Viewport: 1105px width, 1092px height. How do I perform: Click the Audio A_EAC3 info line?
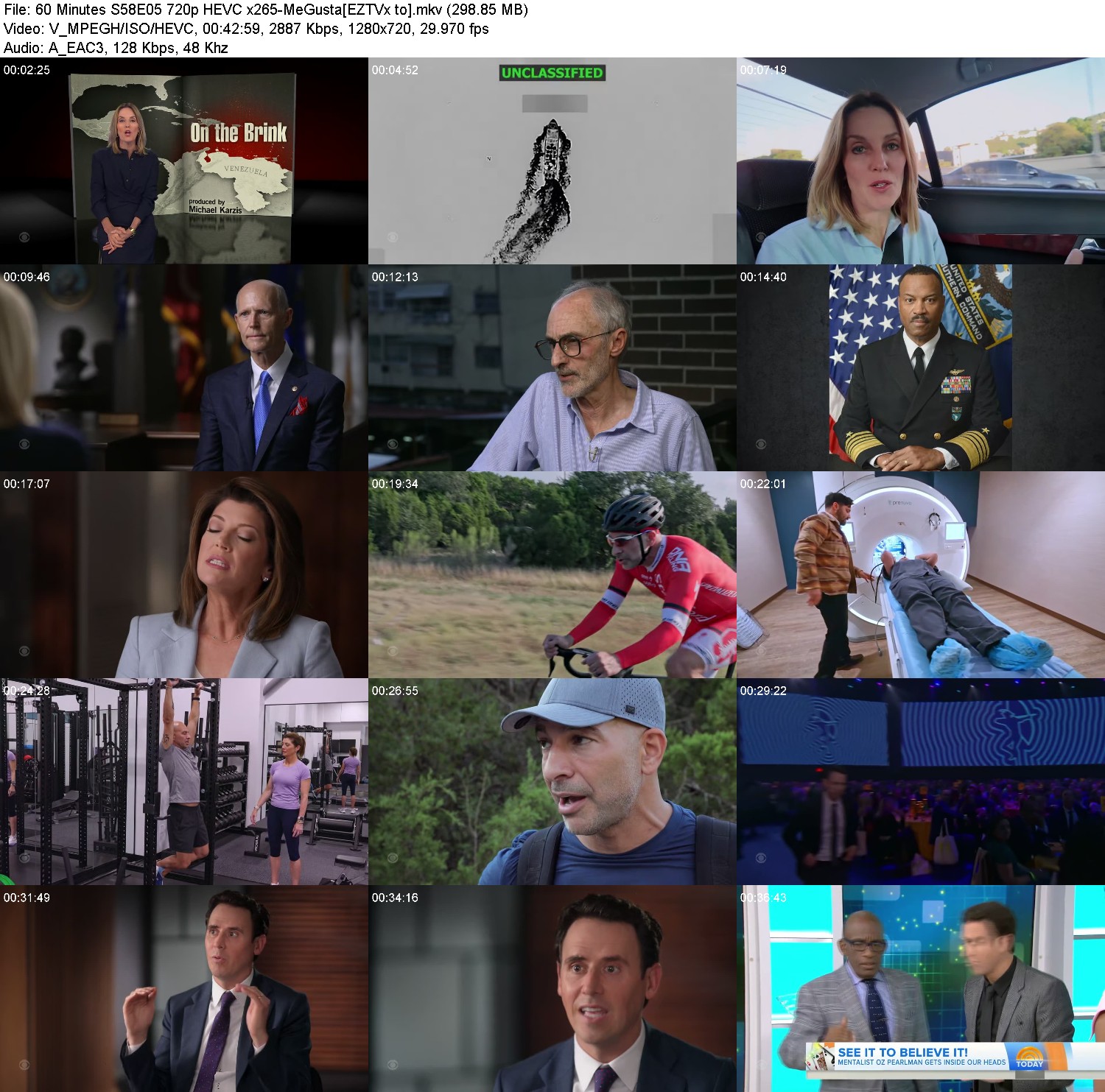point(116,48)
